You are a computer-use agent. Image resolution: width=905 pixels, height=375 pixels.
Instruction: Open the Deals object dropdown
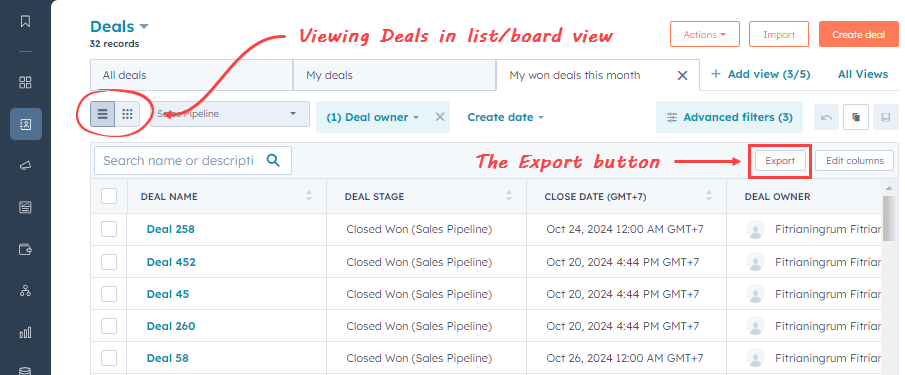click(119, 27)
